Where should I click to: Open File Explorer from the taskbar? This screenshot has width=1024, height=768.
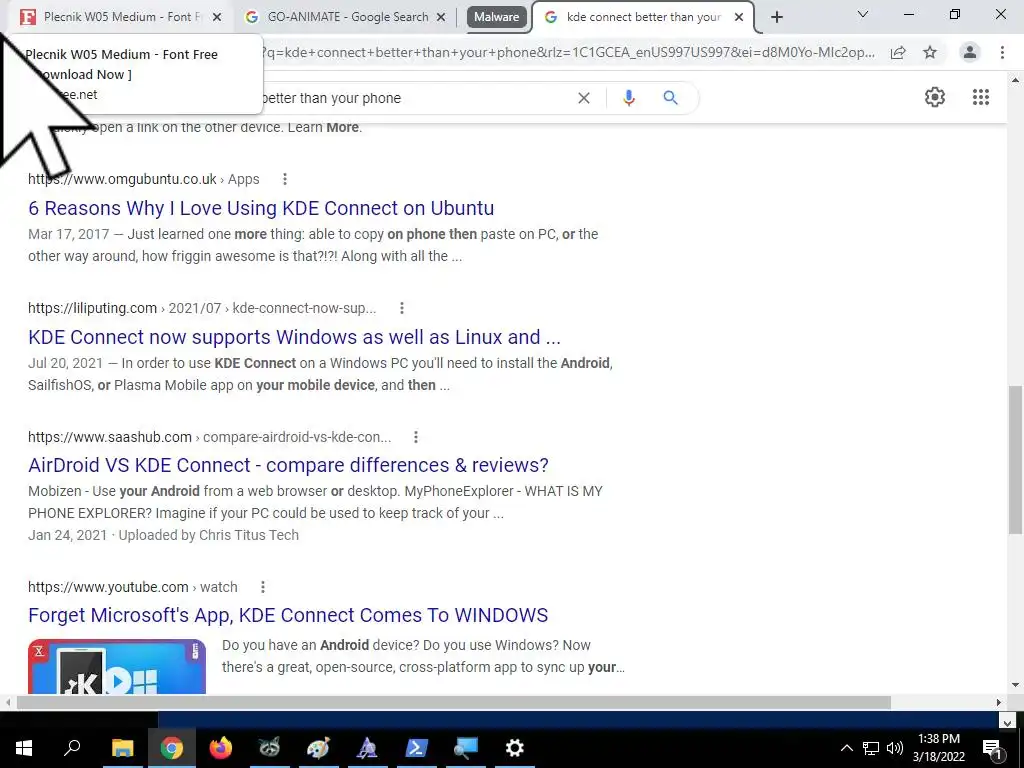(122, 748)
